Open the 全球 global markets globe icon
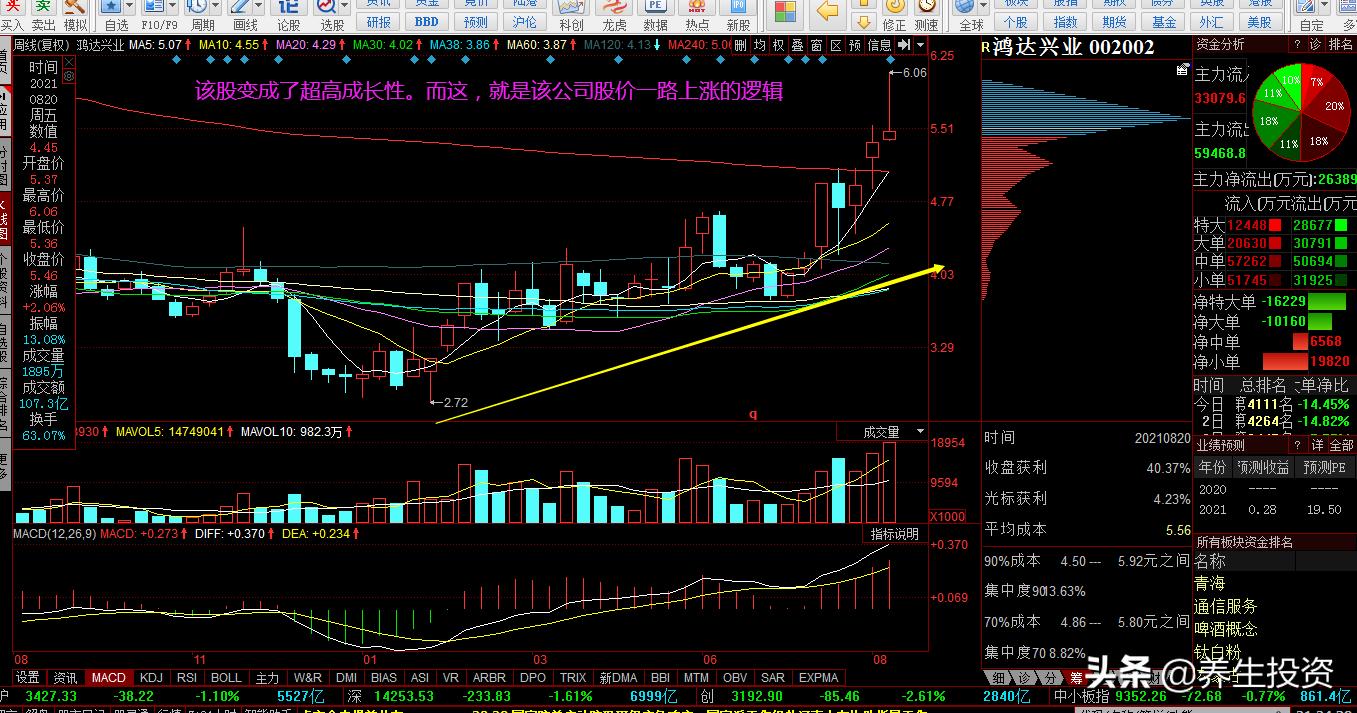 (967, 8)
